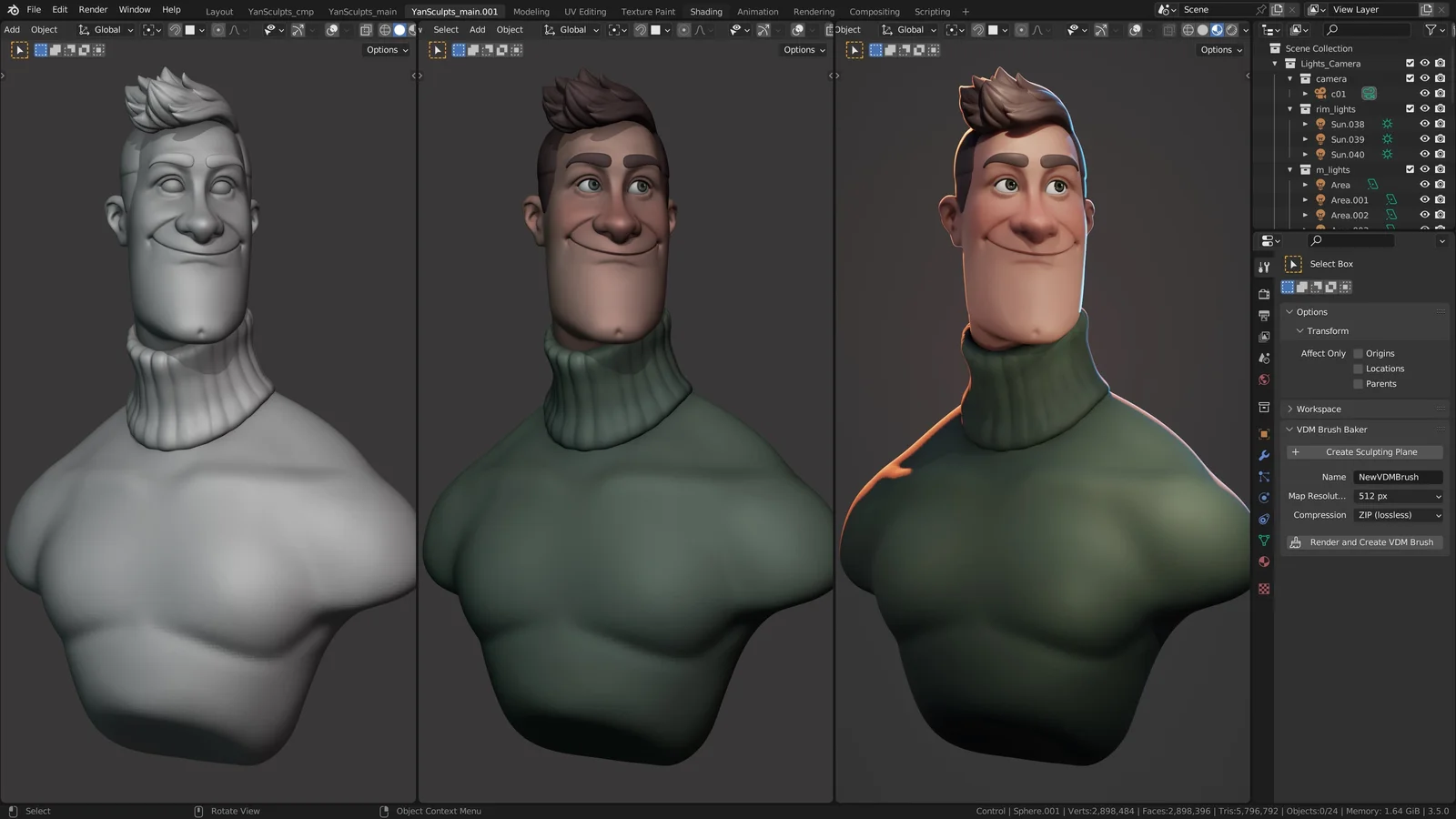
Task: Disable the rim_lights collection checkbox
Action: [x=1410, y=108]
